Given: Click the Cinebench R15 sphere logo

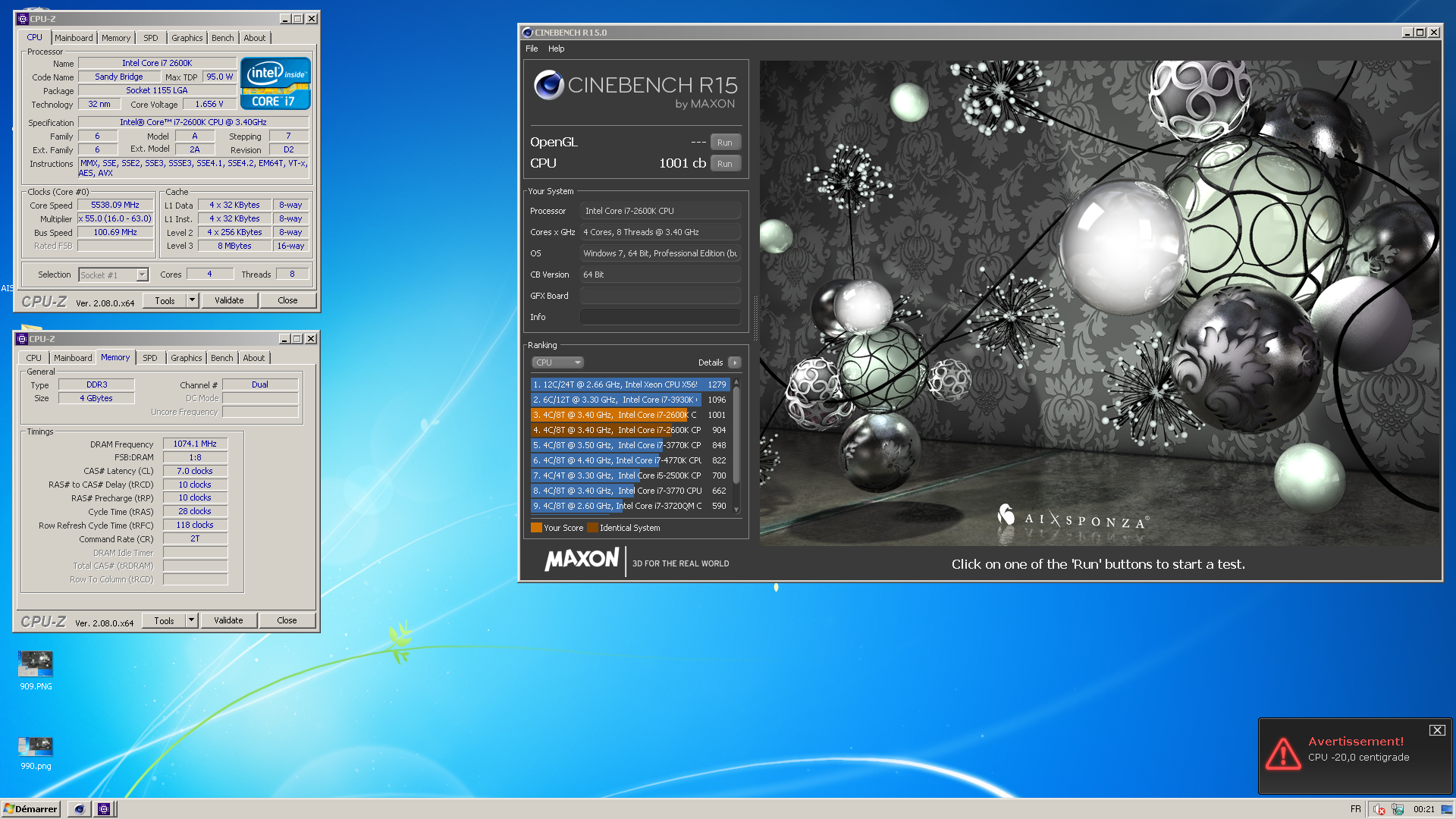Looking at the screenshot, I should [548, 85].
